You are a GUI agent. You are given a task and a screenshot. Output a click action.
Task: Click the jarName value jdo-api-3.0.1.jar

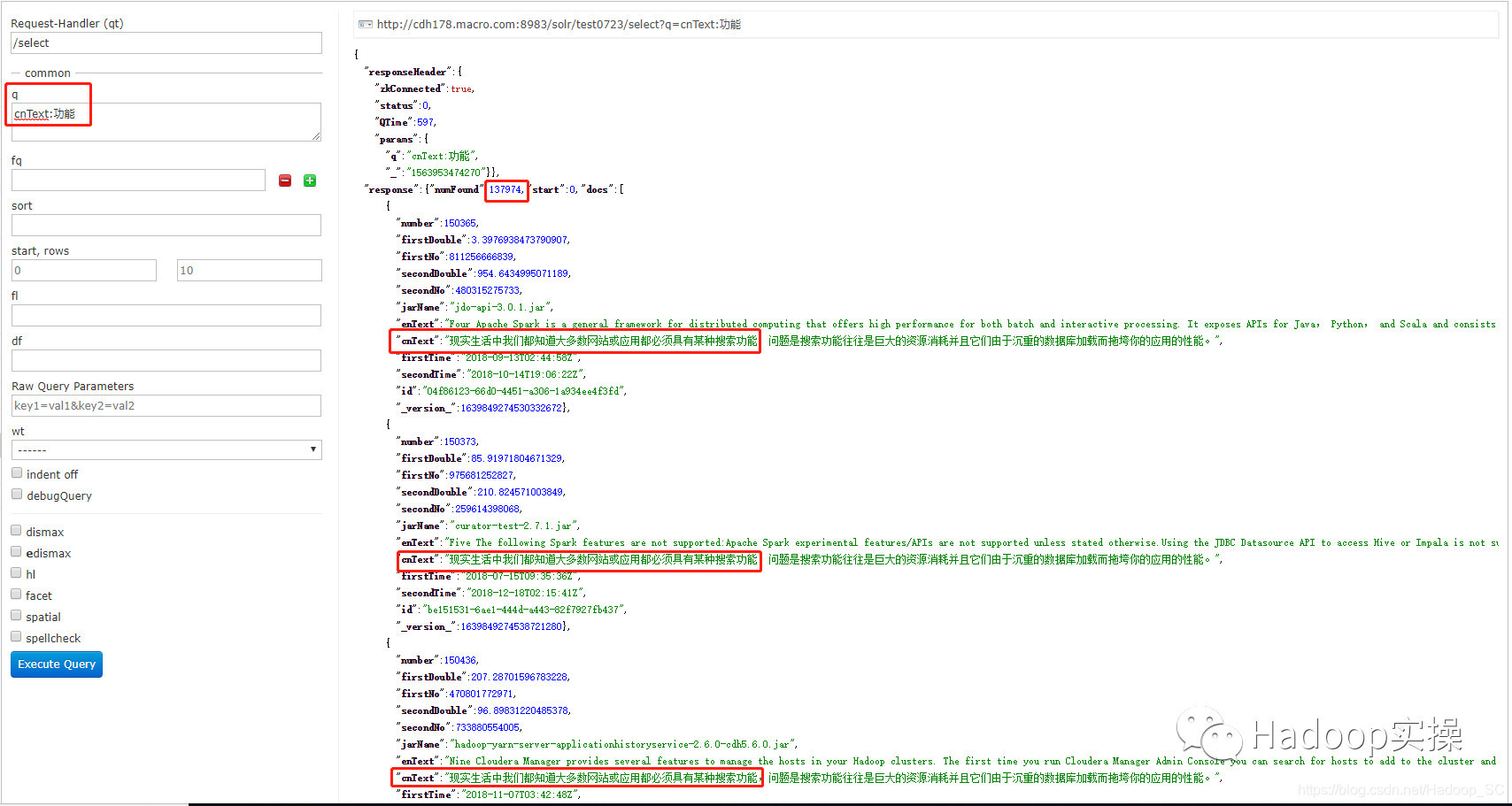point(500,307)
